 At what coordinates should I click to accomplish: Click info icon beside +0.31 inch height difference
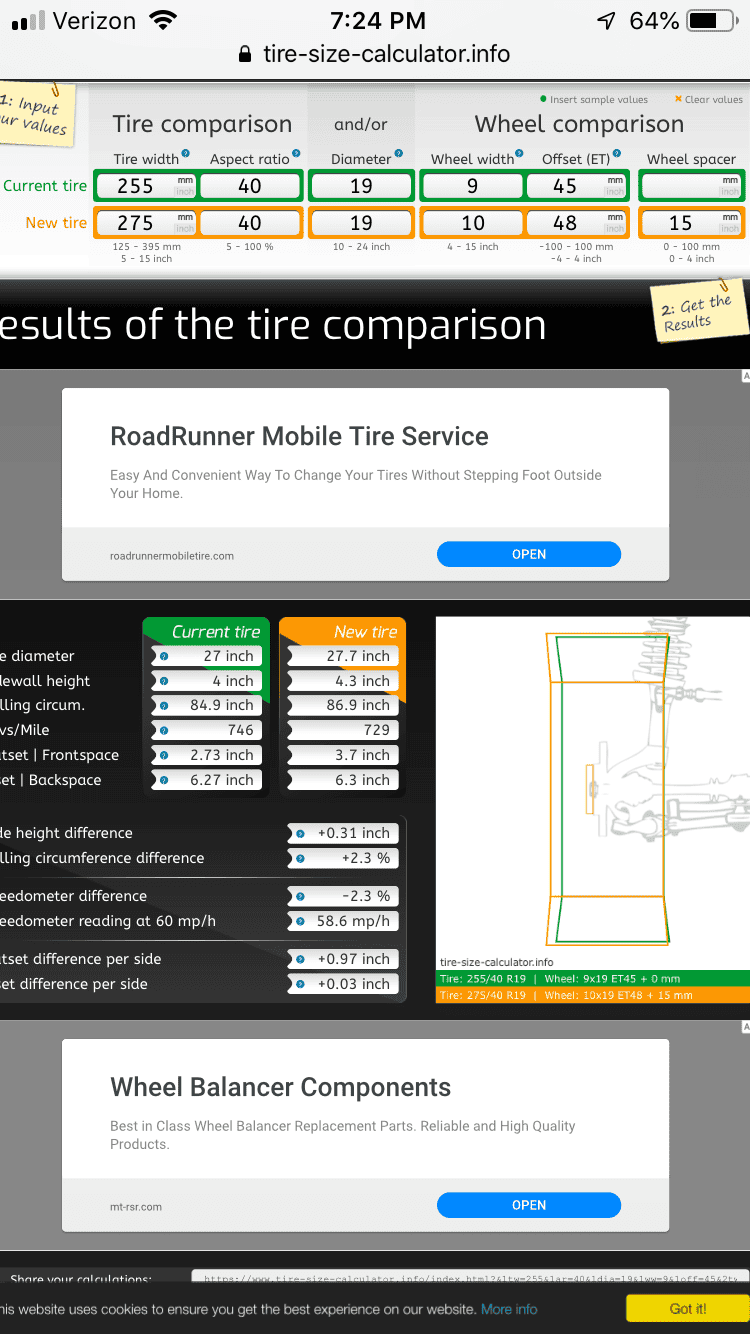click(300, 833)
